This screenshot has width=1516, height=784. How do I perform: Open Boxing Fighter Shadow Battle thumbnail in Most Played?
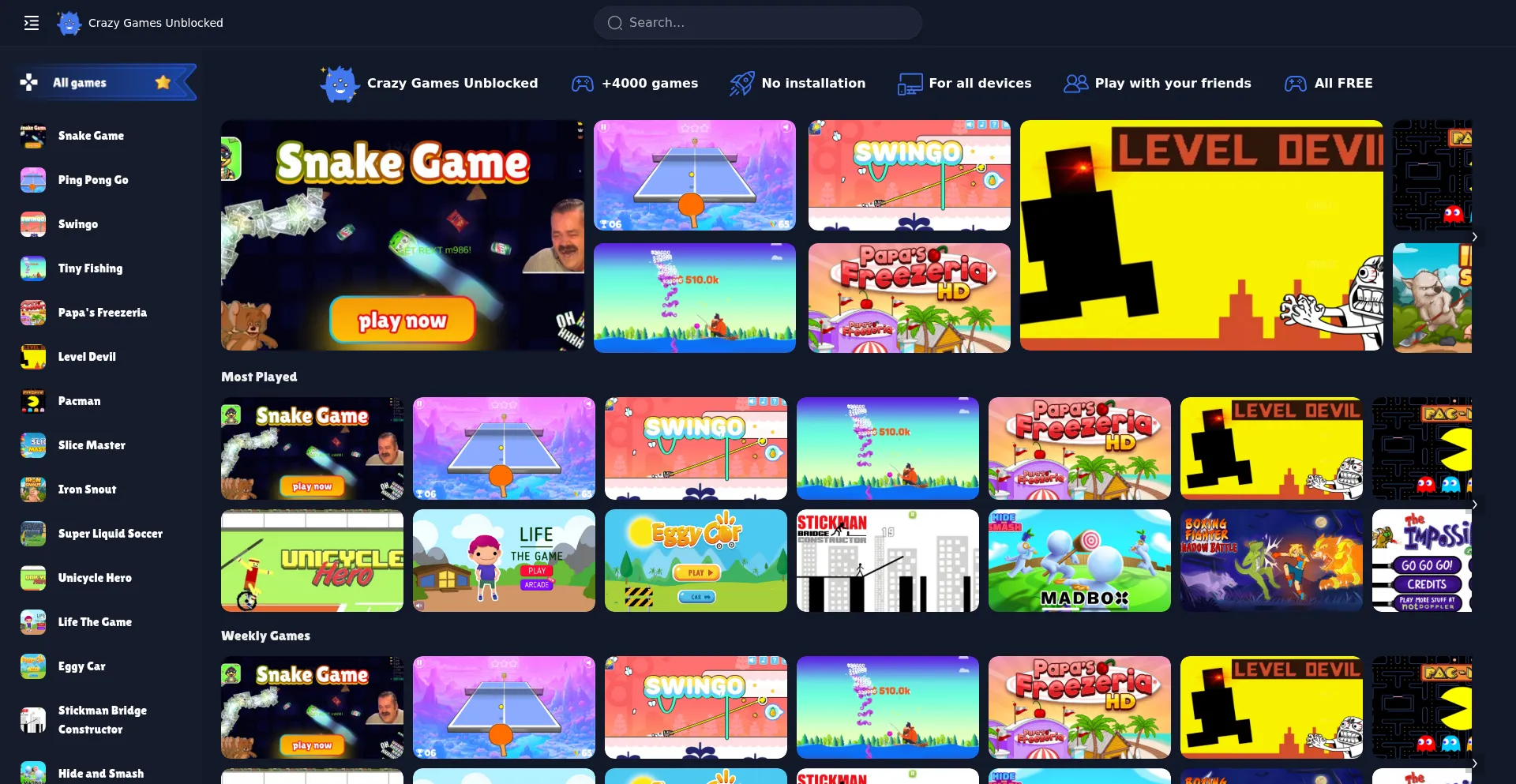[x=1271, y=561]
